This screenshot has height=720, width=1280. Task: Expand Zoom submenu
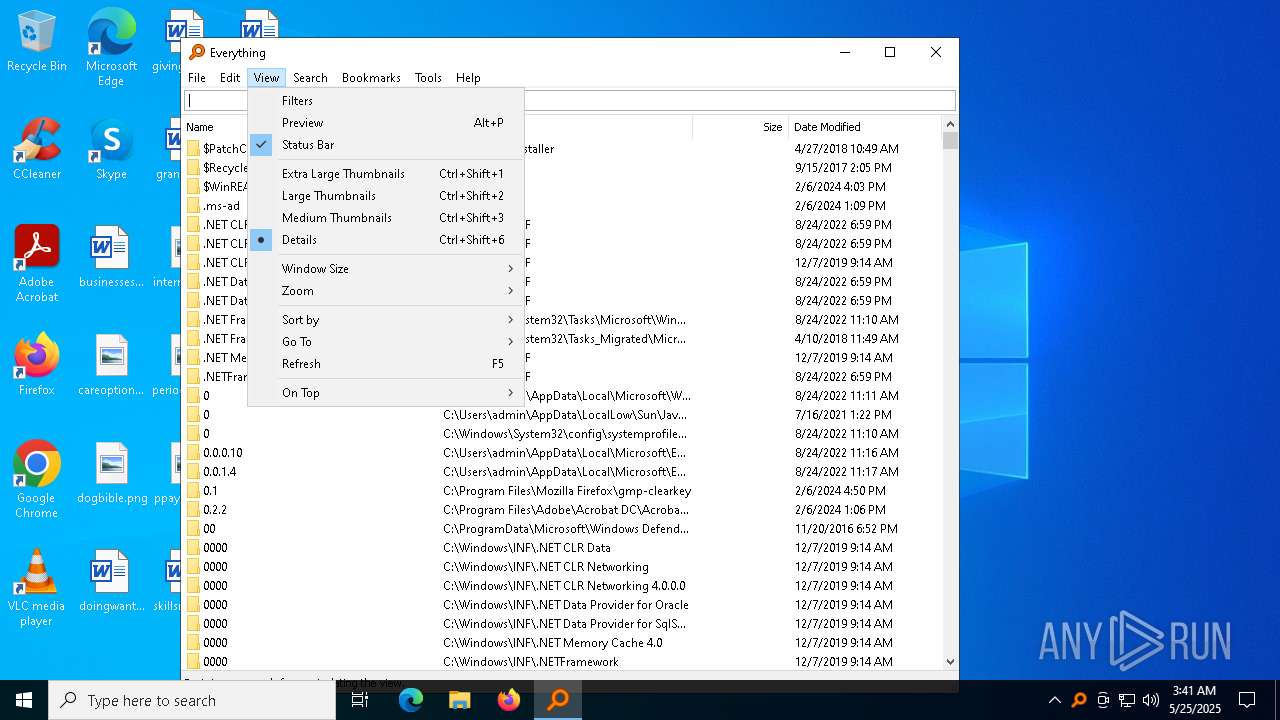(386, 291)
